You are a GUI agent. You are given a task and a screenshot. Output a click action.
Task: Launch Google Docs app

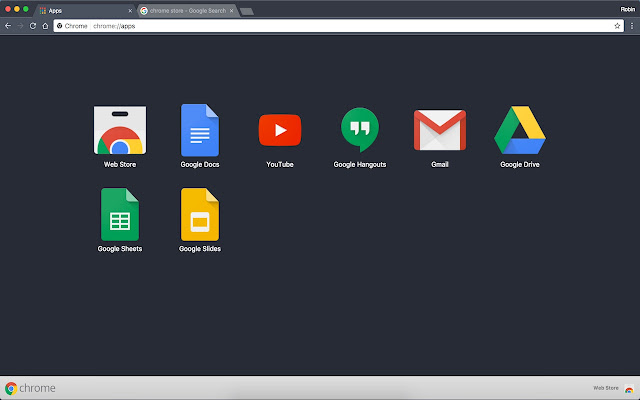(200, 130)
